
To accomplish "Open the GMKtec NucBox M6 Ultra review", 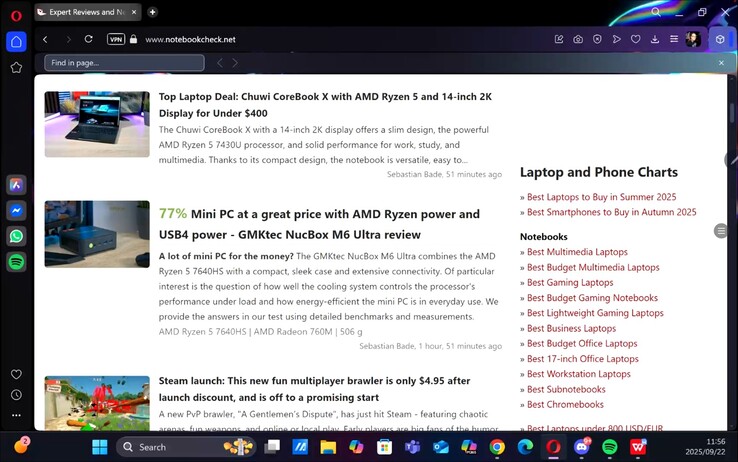I will click(x=319, y=224).
